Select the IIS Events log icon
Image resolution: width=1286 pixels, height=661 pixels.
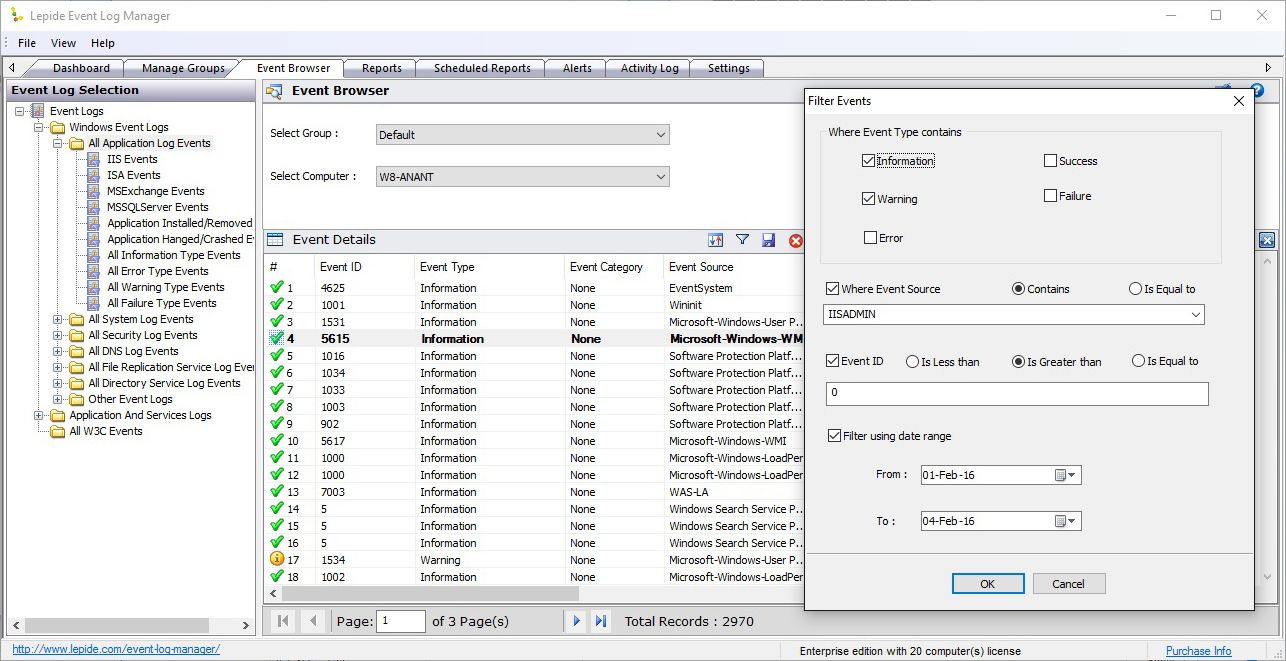93,159
